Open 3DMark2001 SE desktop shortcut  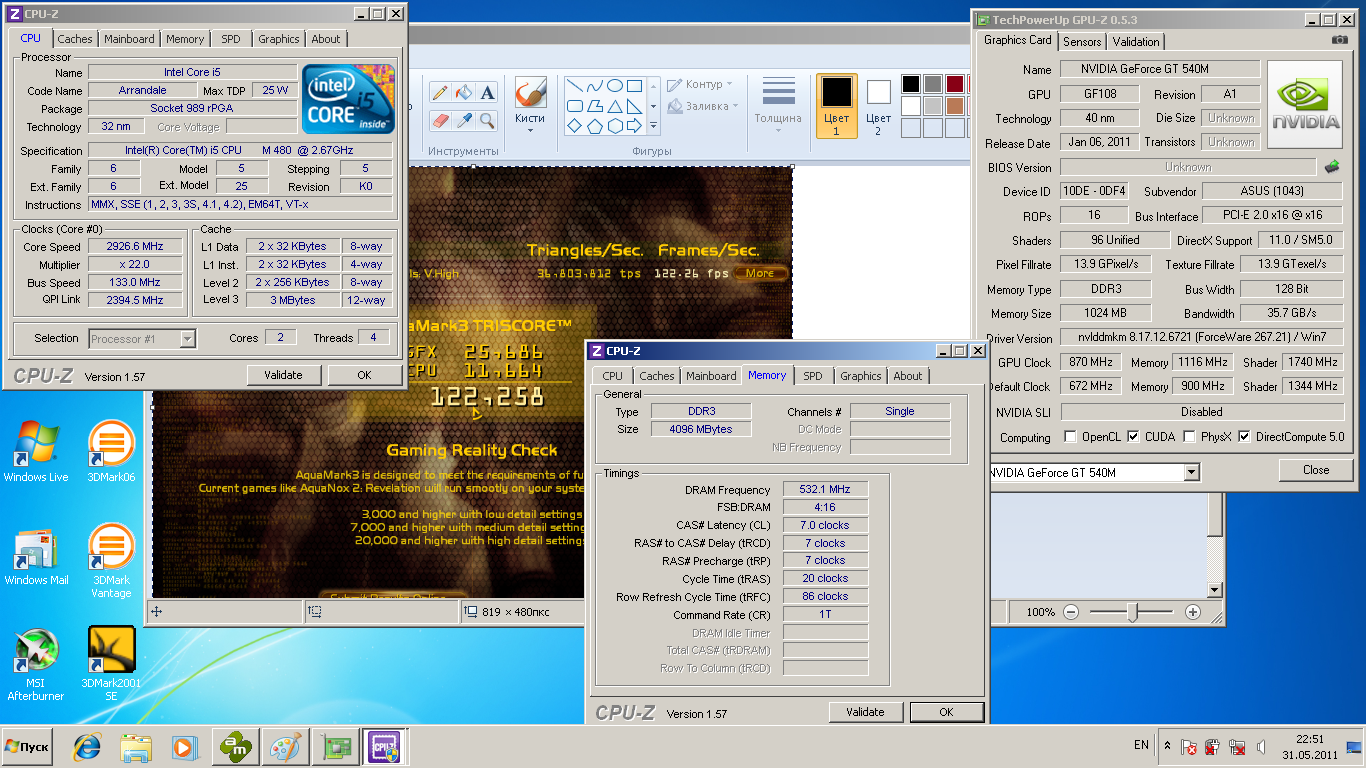tap(111, 664)
